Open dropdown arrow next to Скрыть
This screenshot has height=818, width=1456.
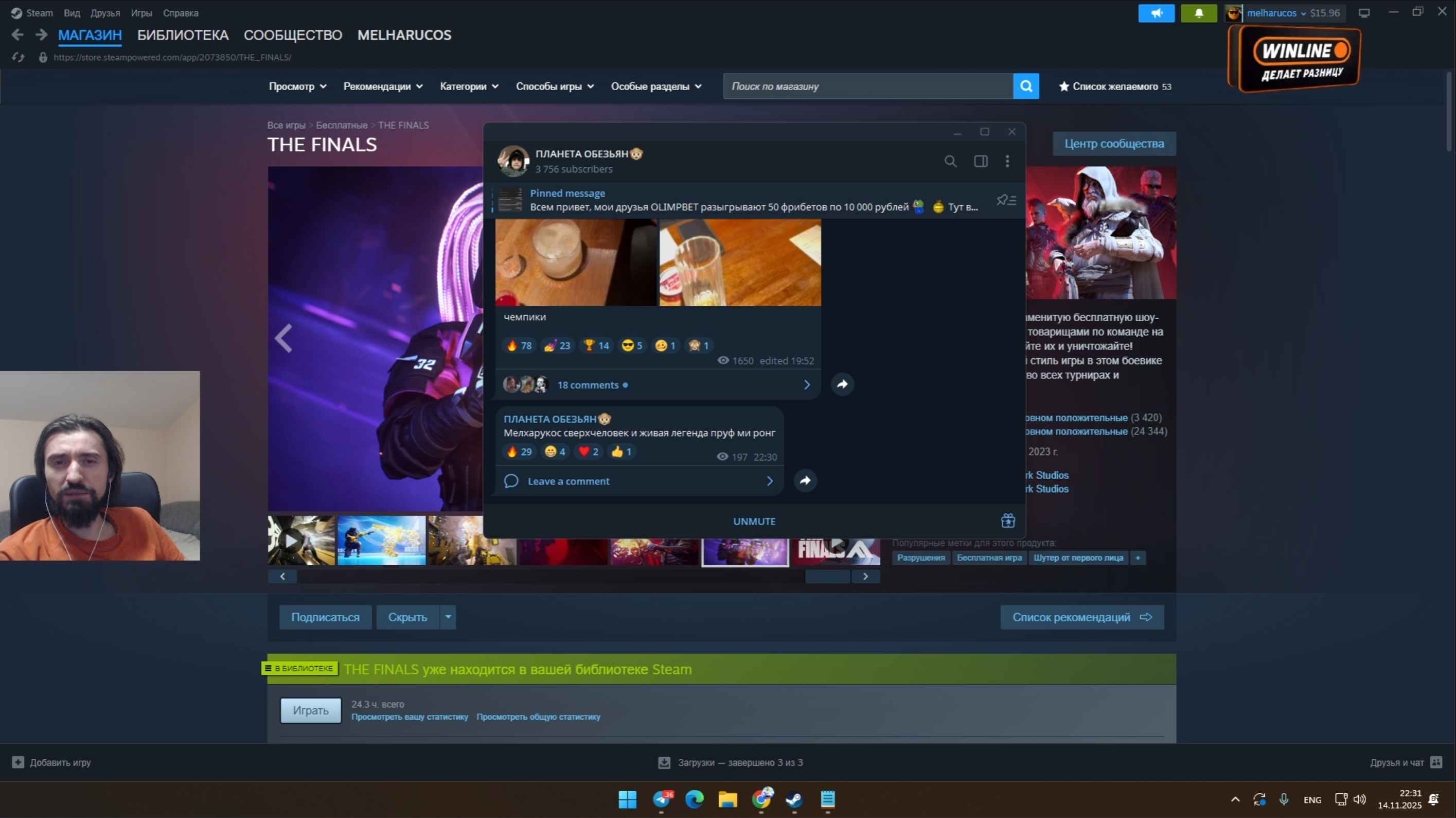tap(448, 617)
